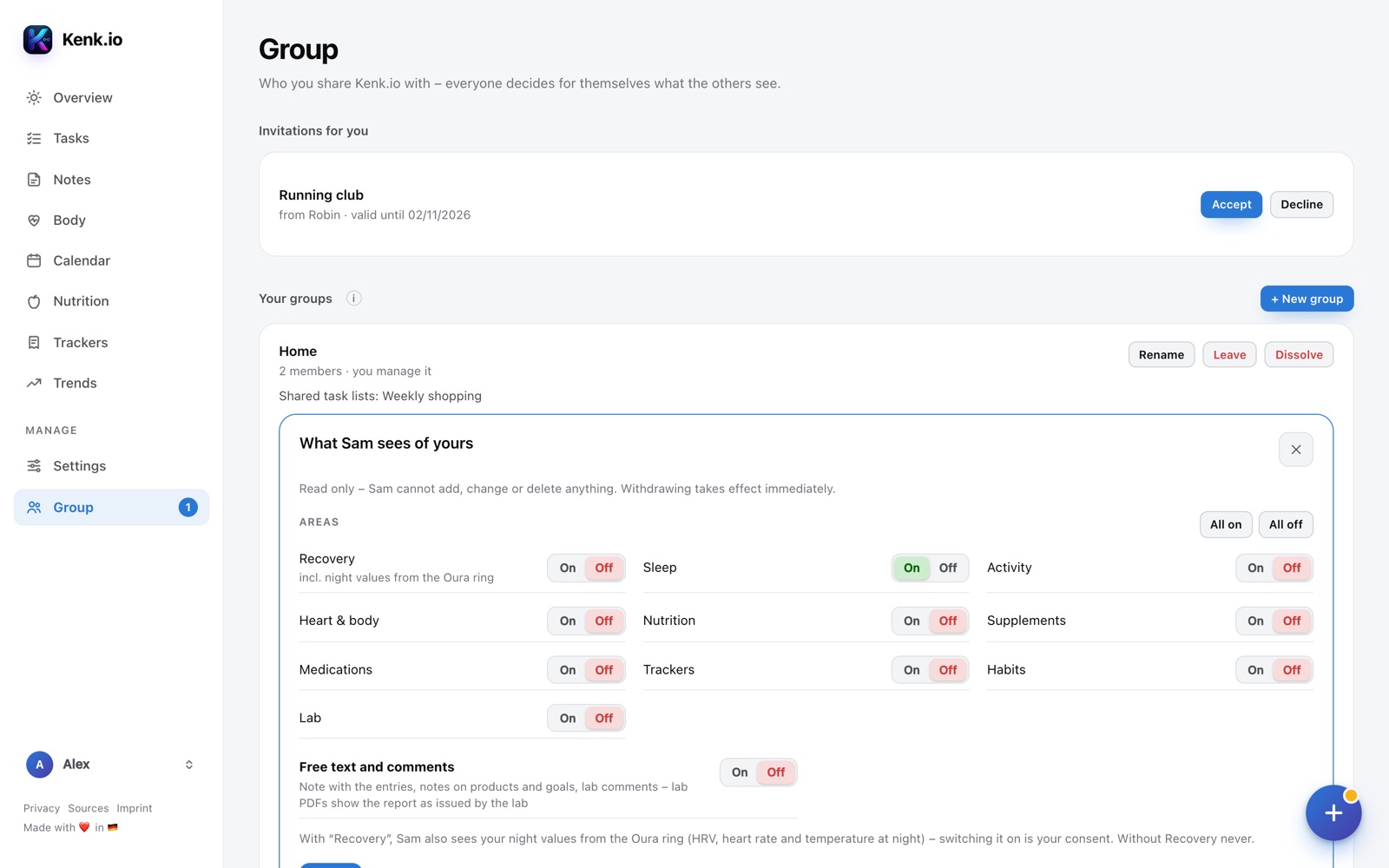The width and height of the screenshot is (1389, 868).
Task: Click the Notes document icon
Action: point(34,180)
